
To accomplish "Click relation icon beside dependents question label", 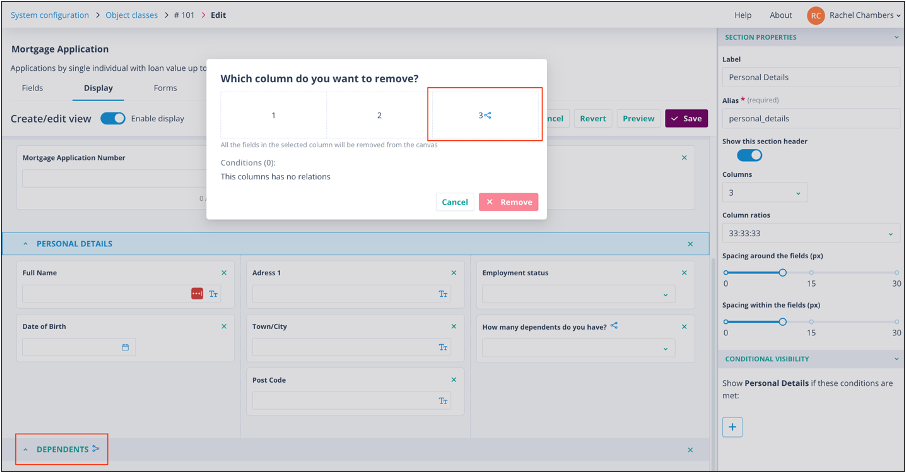I will pos(614,326).
